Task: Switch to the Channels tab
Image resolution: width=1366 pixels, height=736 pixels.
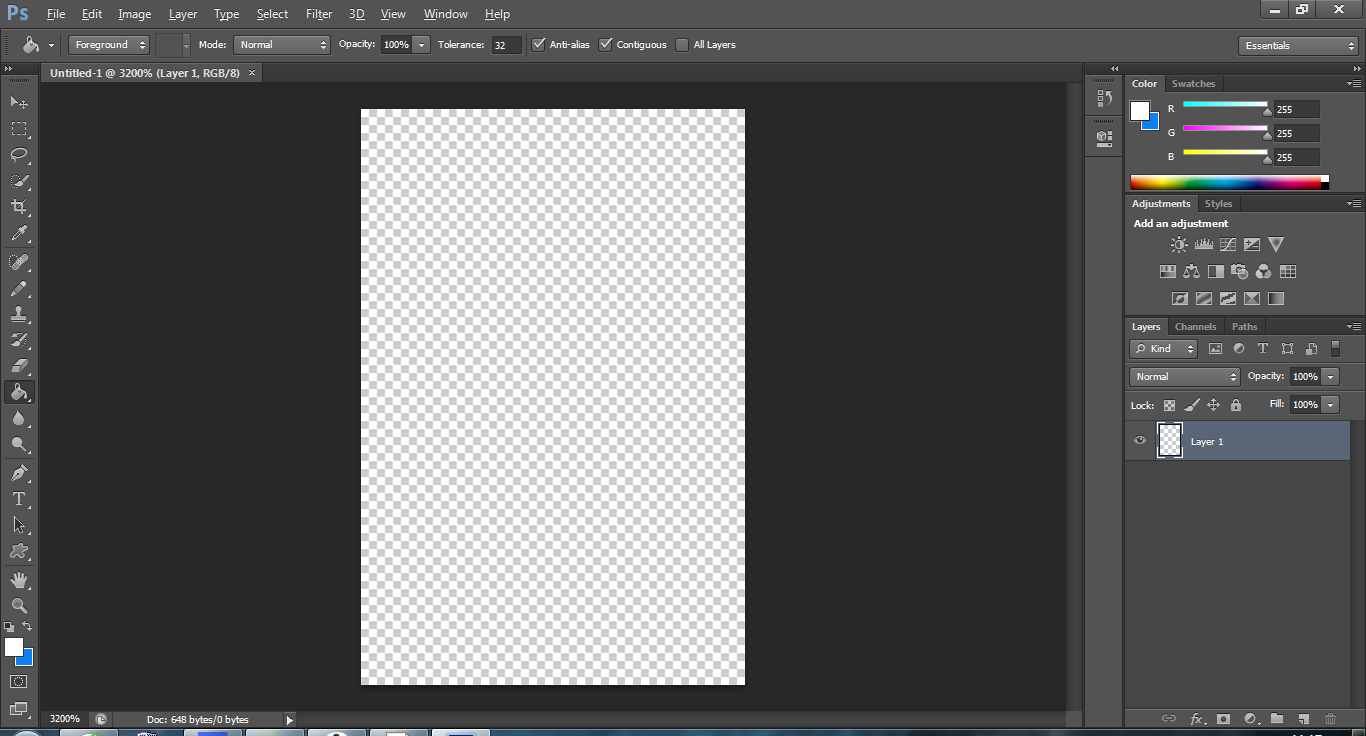Action: tap(1195, 327)
